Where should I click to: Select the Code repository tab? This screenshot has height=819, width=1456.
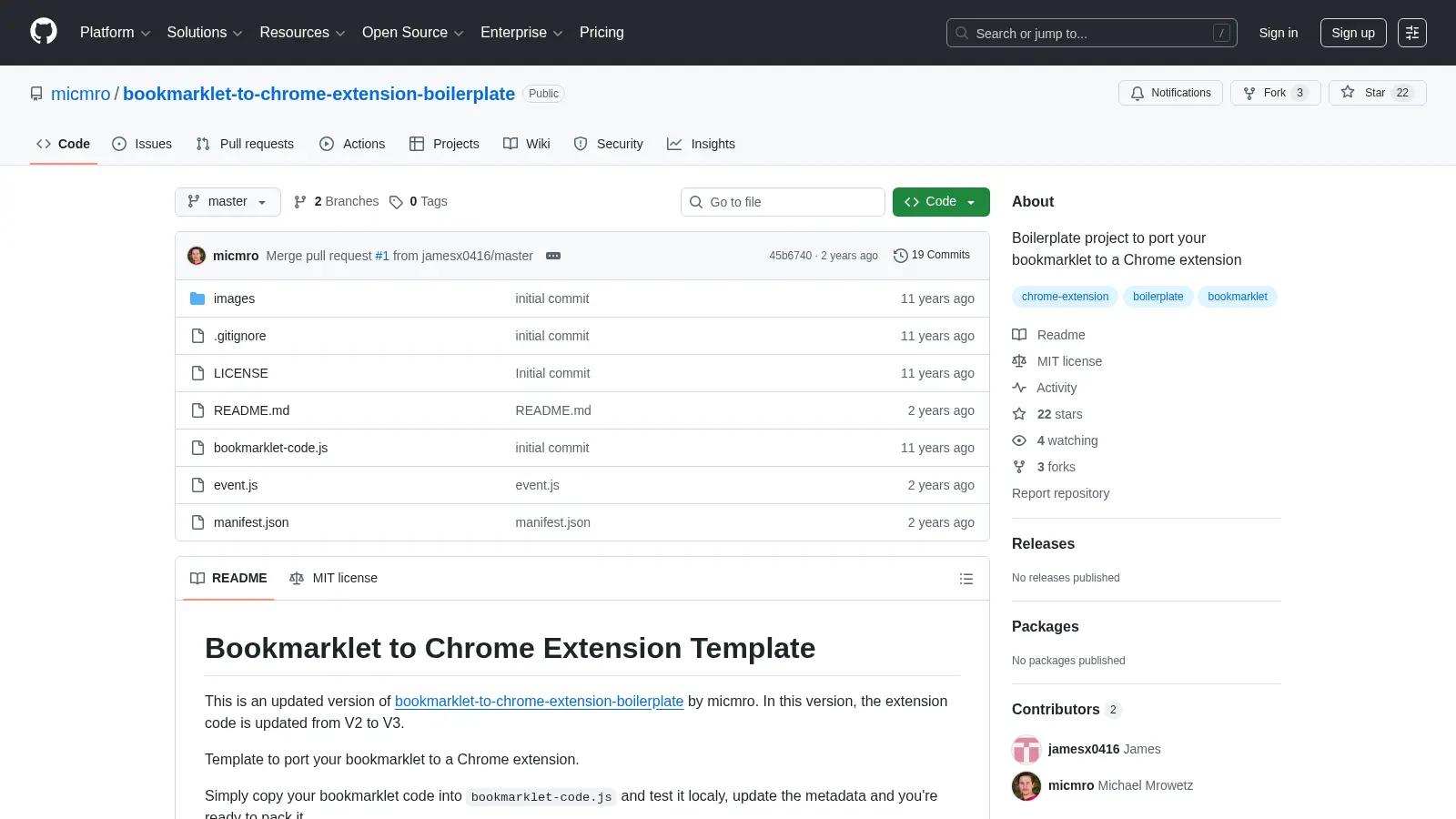pos(64,144)
